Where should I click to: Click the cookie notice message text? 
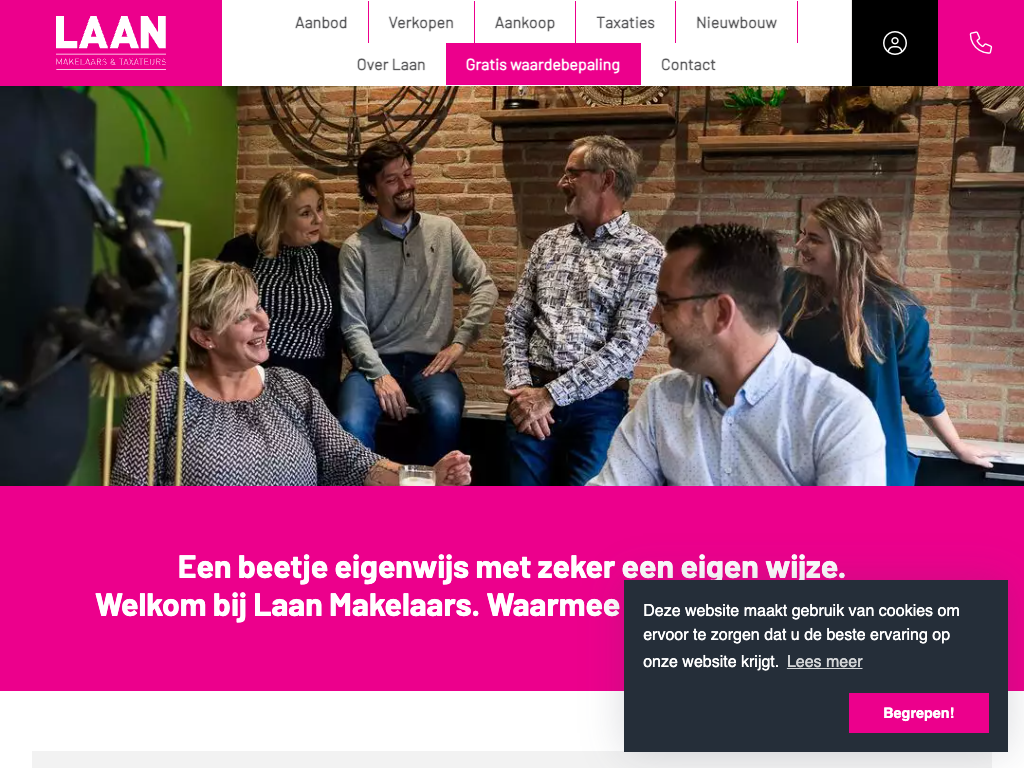click(801, 636)
